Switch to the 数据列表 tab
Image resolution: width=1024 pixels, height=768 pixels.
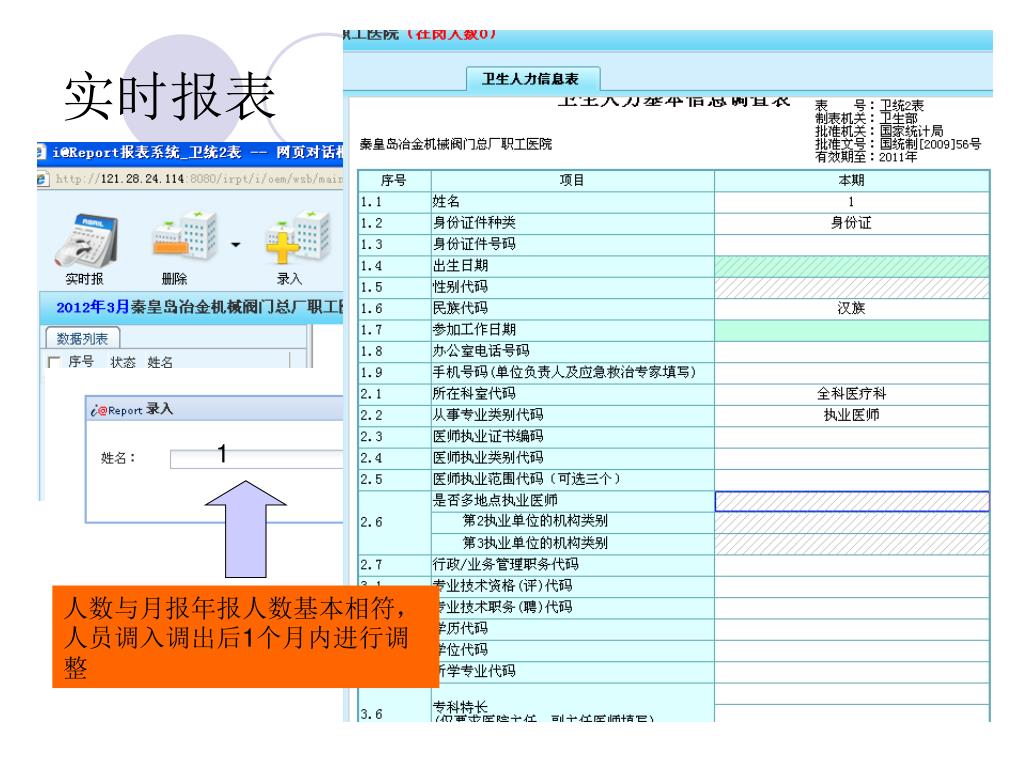(x=82, y=338)
